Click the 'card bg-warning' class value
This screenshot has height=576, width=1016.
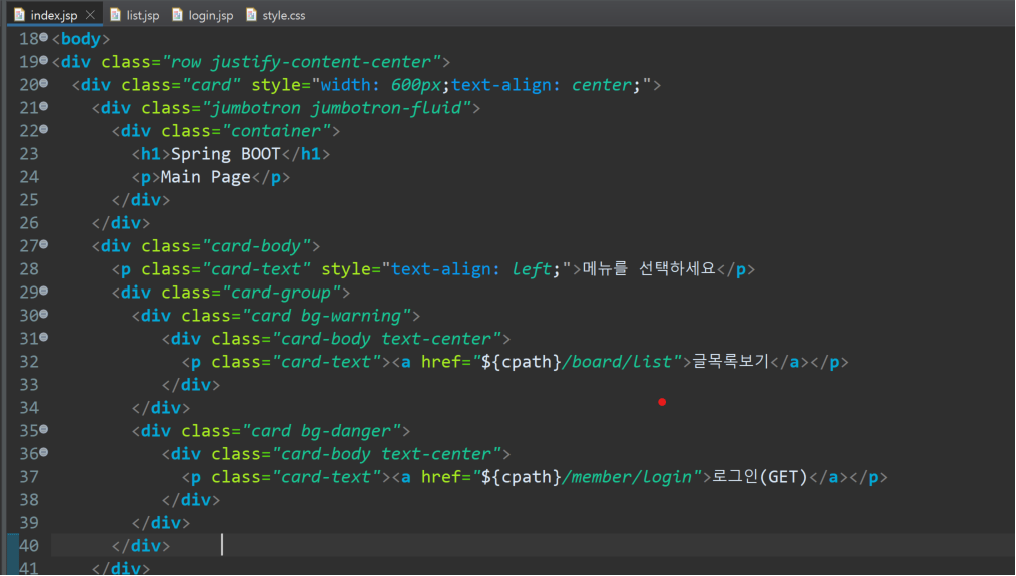click(x=326, y=316)
